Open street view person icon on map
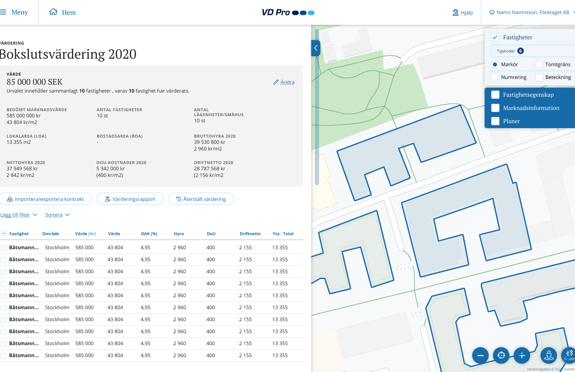Image resolution: width=575 pixels, height=372 pixels. coord(549,355)
